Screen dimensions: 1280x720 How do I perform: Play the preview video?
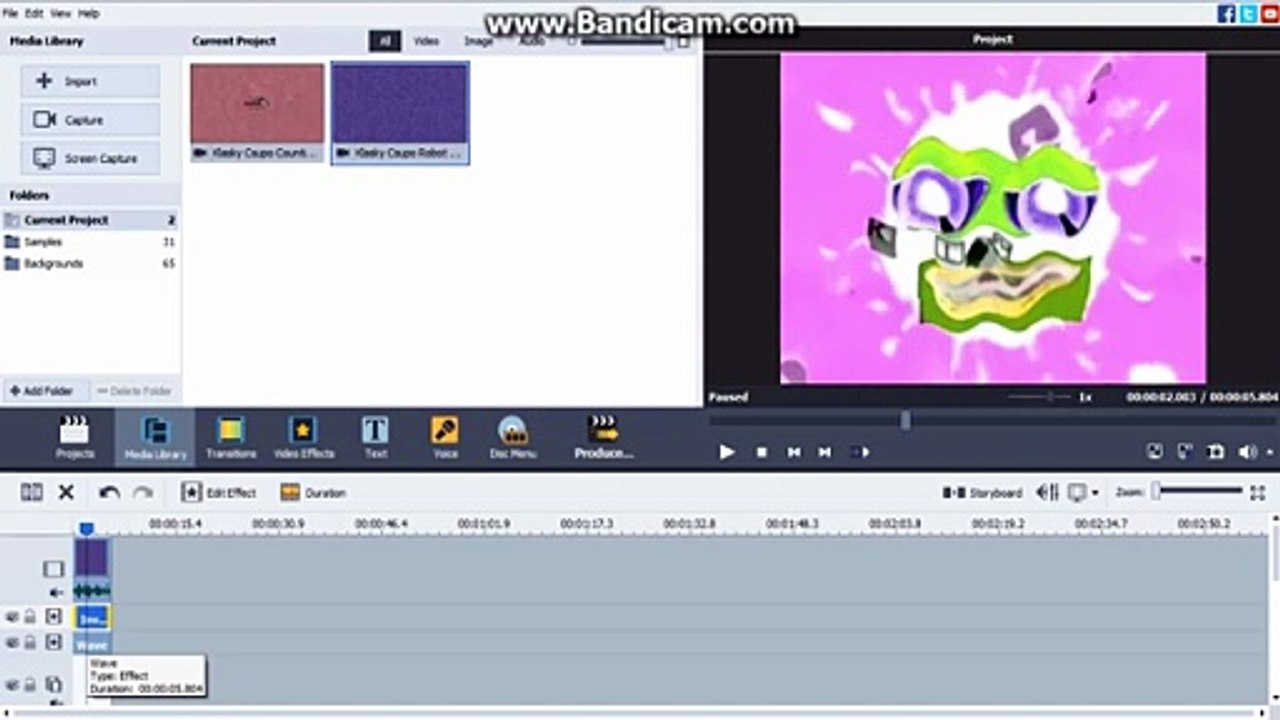point(727,452)
